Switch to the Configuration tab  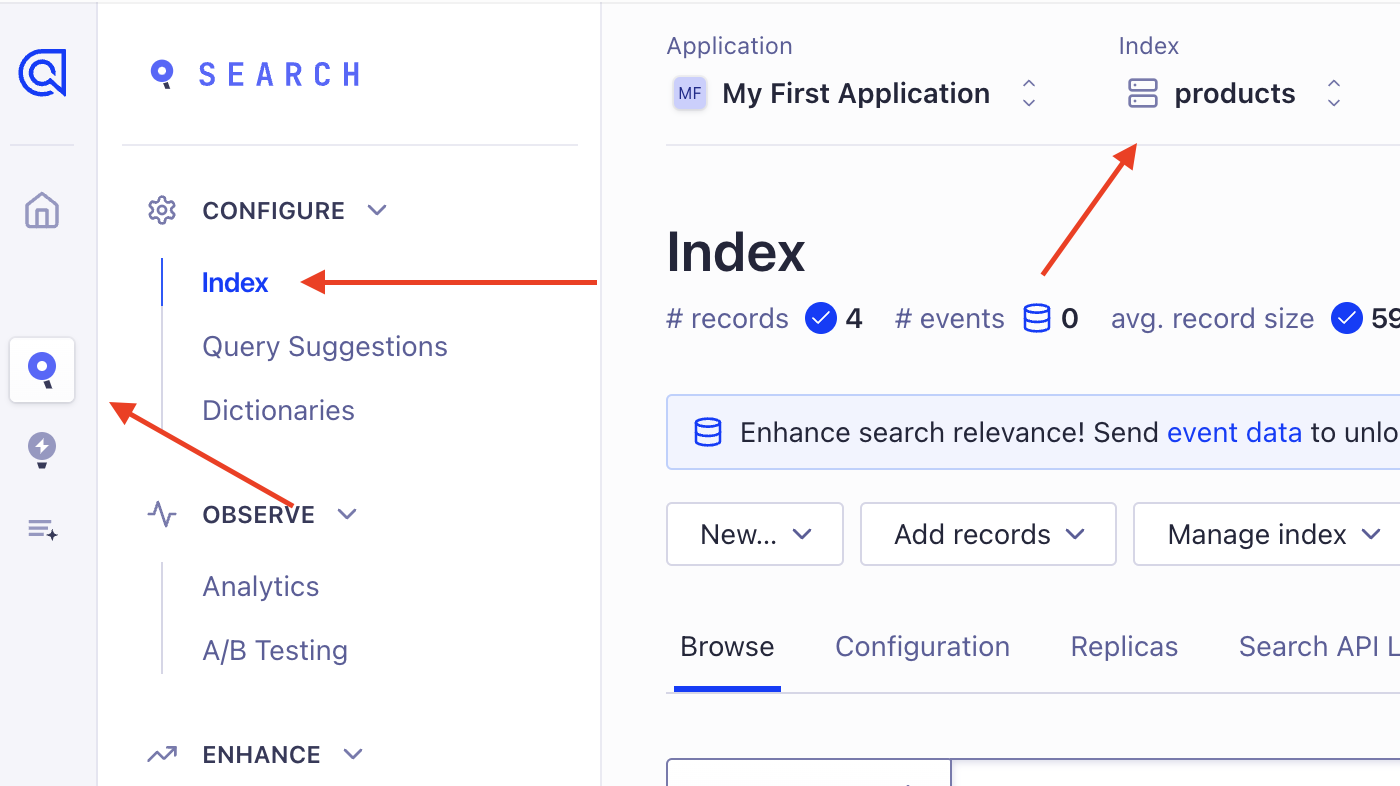click(x=922, y=646)
